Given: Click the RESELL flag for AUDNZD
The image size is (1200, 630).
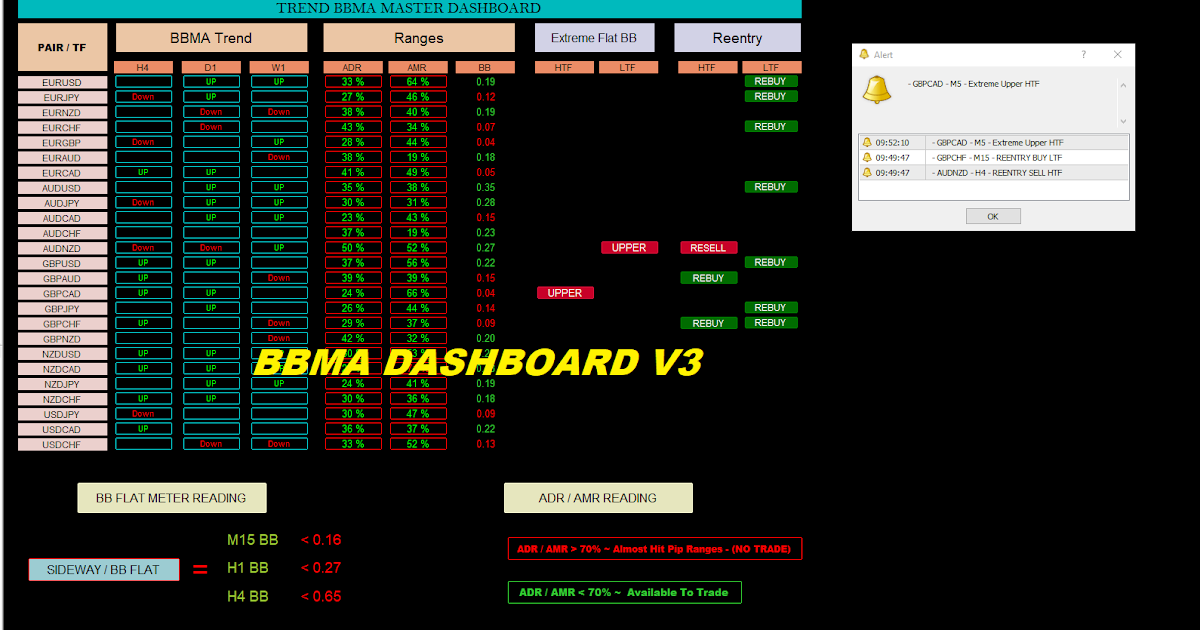Looking at the screenshot, I should pyautogui.click(x=708, y=247).
